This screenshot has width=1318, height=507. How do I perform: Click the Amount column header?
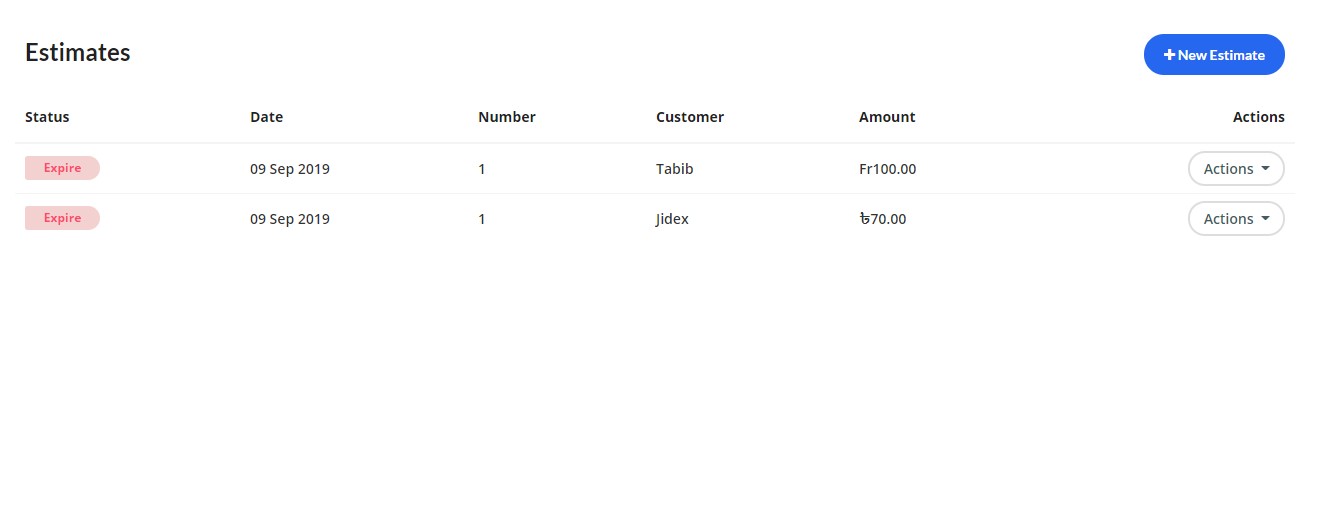886,117
